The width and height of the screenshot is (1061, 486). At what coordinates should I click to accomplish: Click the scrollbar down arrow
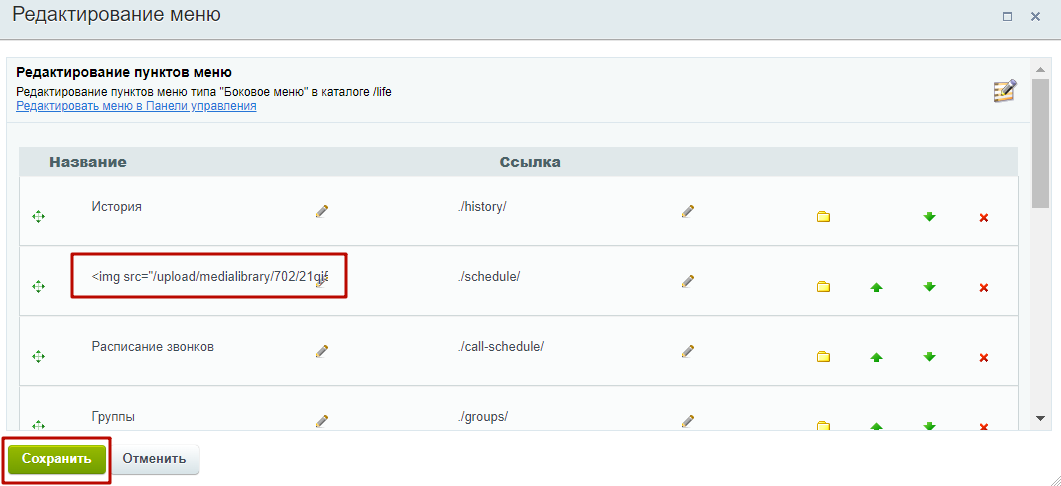pyautogui.click(x=1040, y=418)
